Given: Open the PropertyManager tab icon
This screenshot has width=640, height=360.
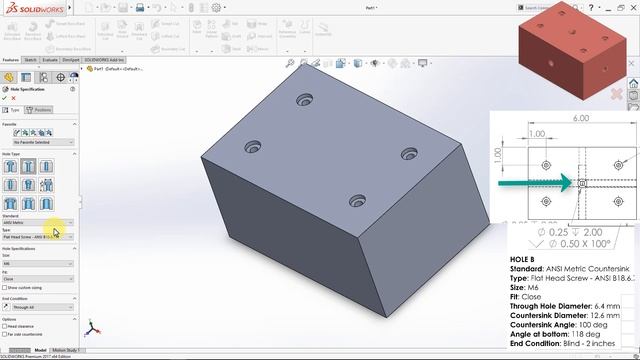Looking at the screenshot, I should click(26, 77).
